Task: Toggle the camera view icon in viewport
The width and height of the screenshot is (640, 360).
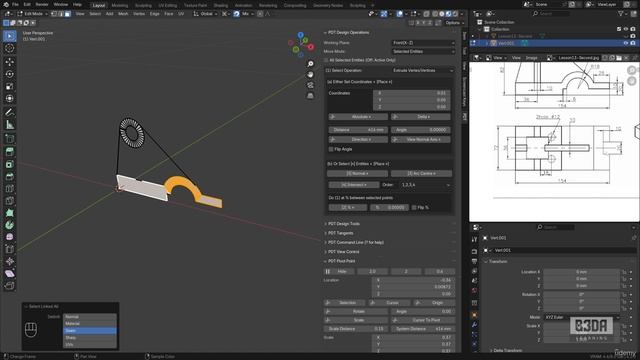Action: 310,85
